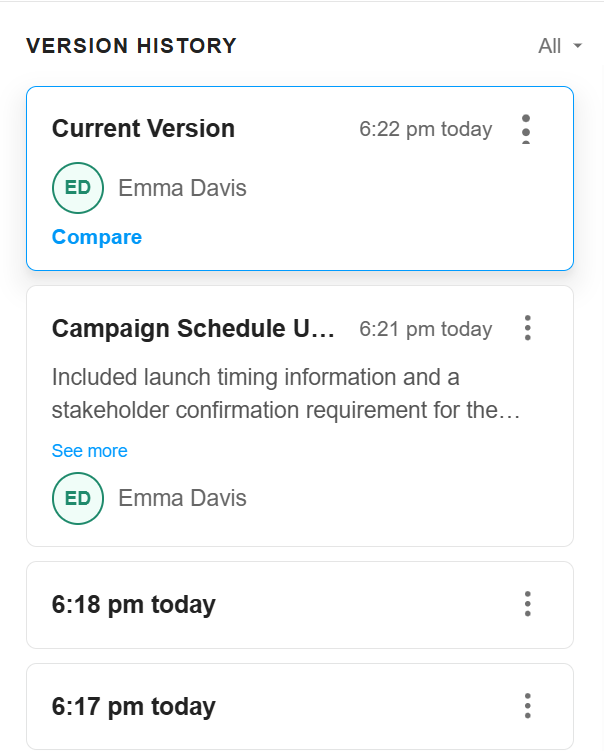The width and height of the screenshot is (604, 751).
Task: Click Compare under Current Version
Action: [97, 237]
